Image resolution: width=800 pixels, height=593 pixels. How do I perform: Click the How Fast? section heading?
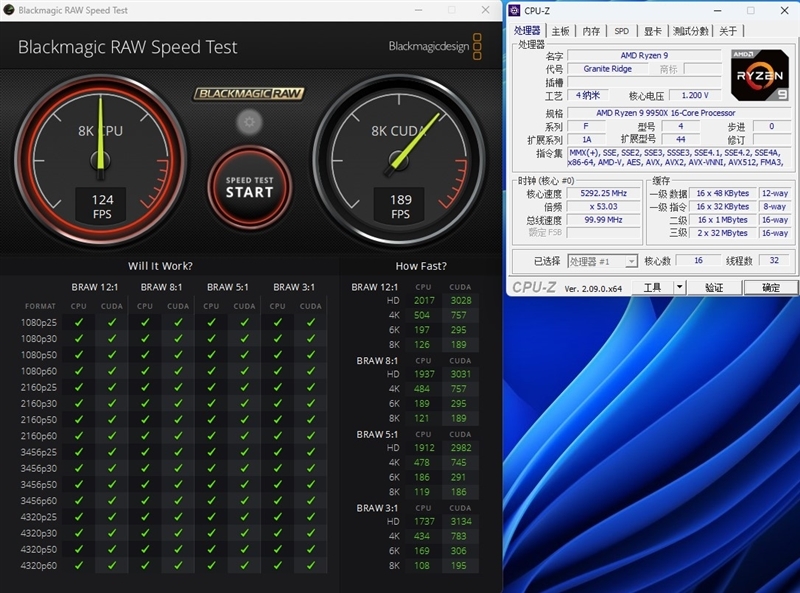point(421,266)
